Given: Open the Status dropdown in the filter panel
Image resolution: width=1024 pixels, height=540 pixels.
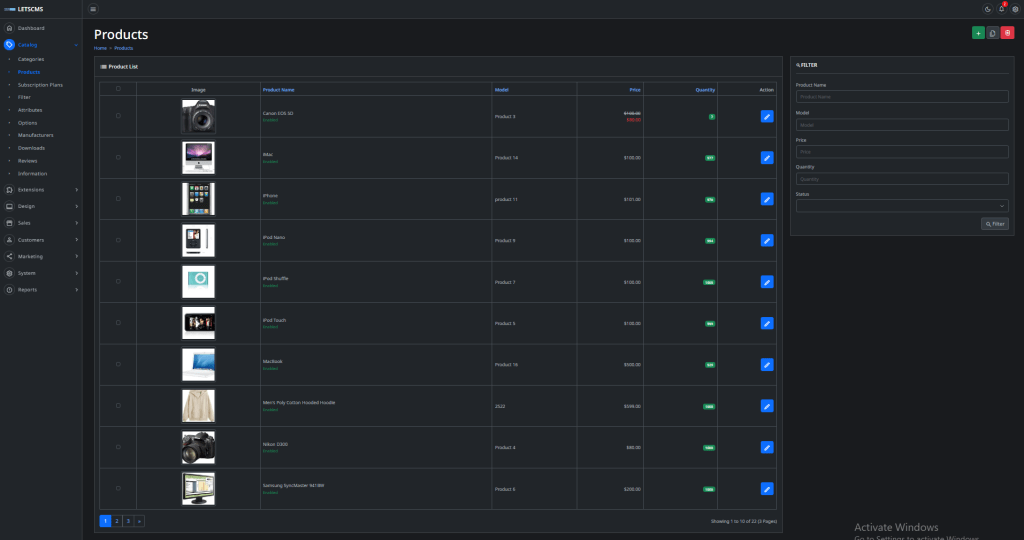Looking at the screenshot, I should (x=901, y=206).
